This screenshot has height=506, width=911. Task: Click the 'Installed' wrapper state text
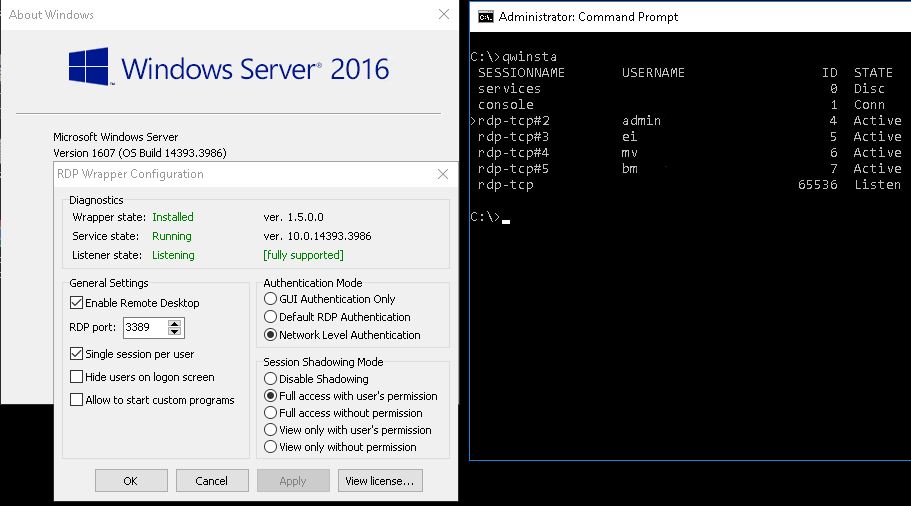click(173, 217)
